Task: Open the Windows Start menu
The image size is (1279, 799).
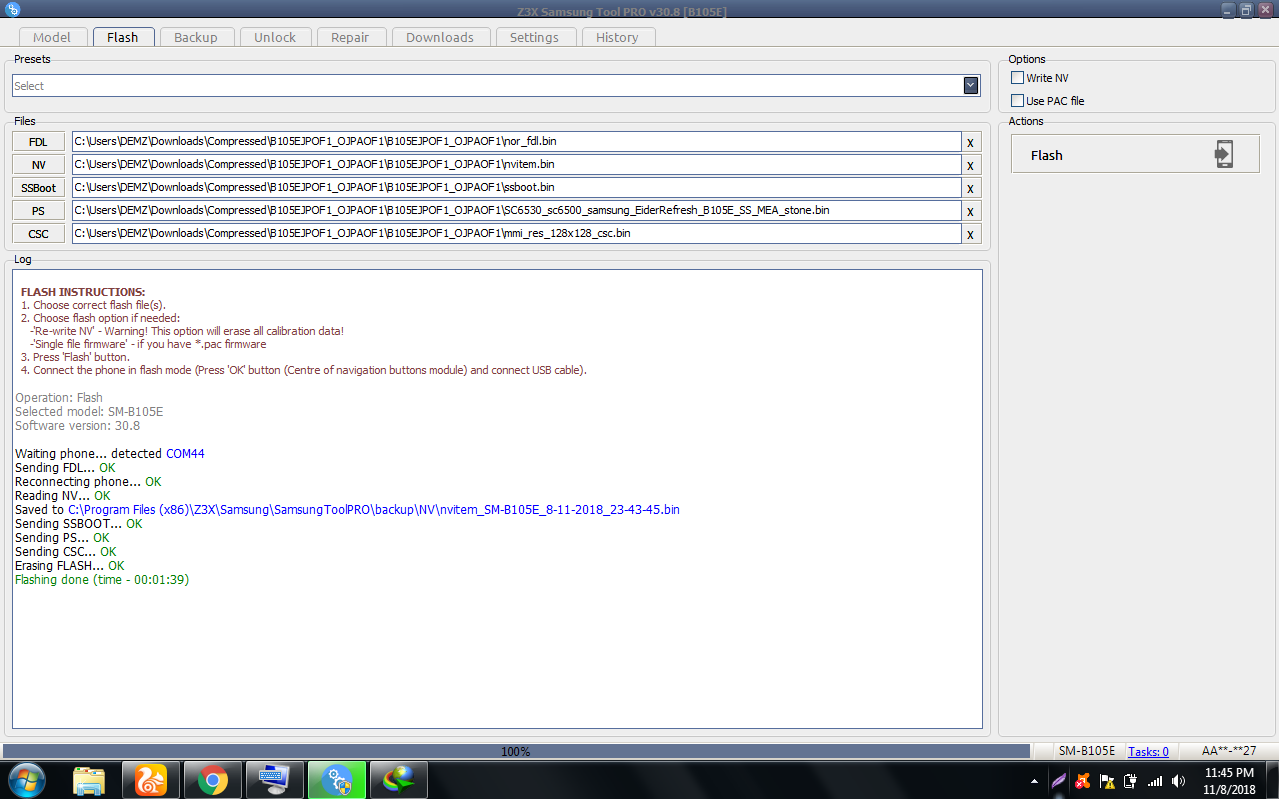Action: 25,780
